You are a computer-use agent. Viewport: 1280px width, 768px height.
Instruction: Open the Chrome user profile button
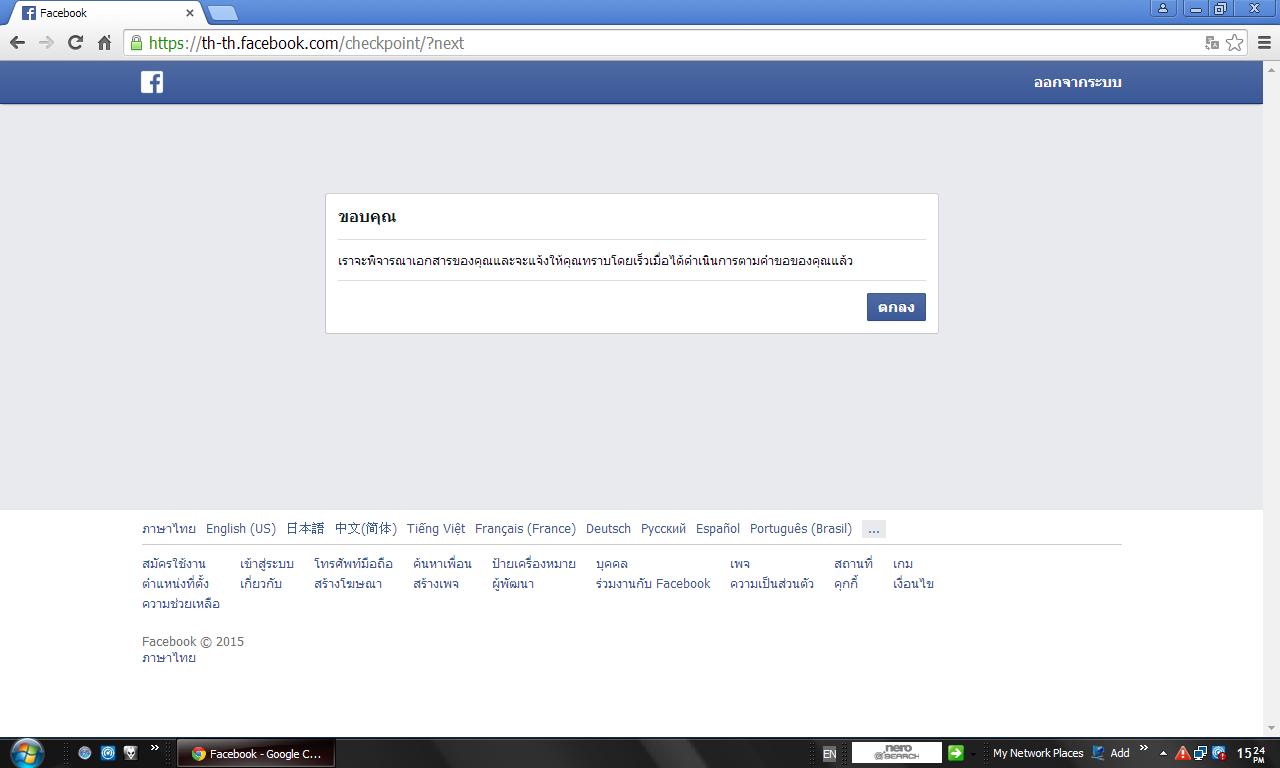[1163, 8]
